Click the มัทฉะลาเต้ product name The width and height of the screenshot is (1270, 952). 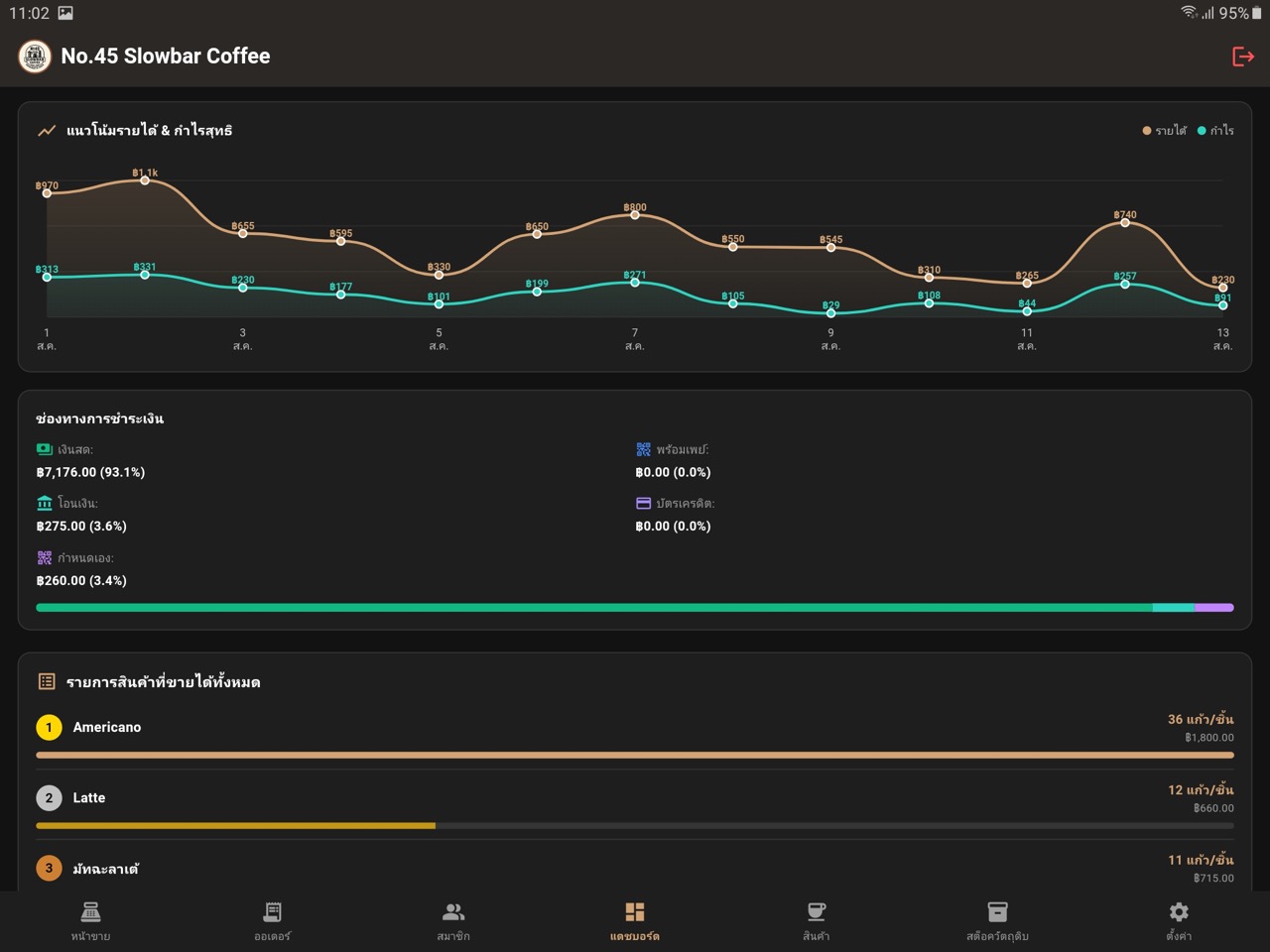pyautogui.click(x=105, y=868)
